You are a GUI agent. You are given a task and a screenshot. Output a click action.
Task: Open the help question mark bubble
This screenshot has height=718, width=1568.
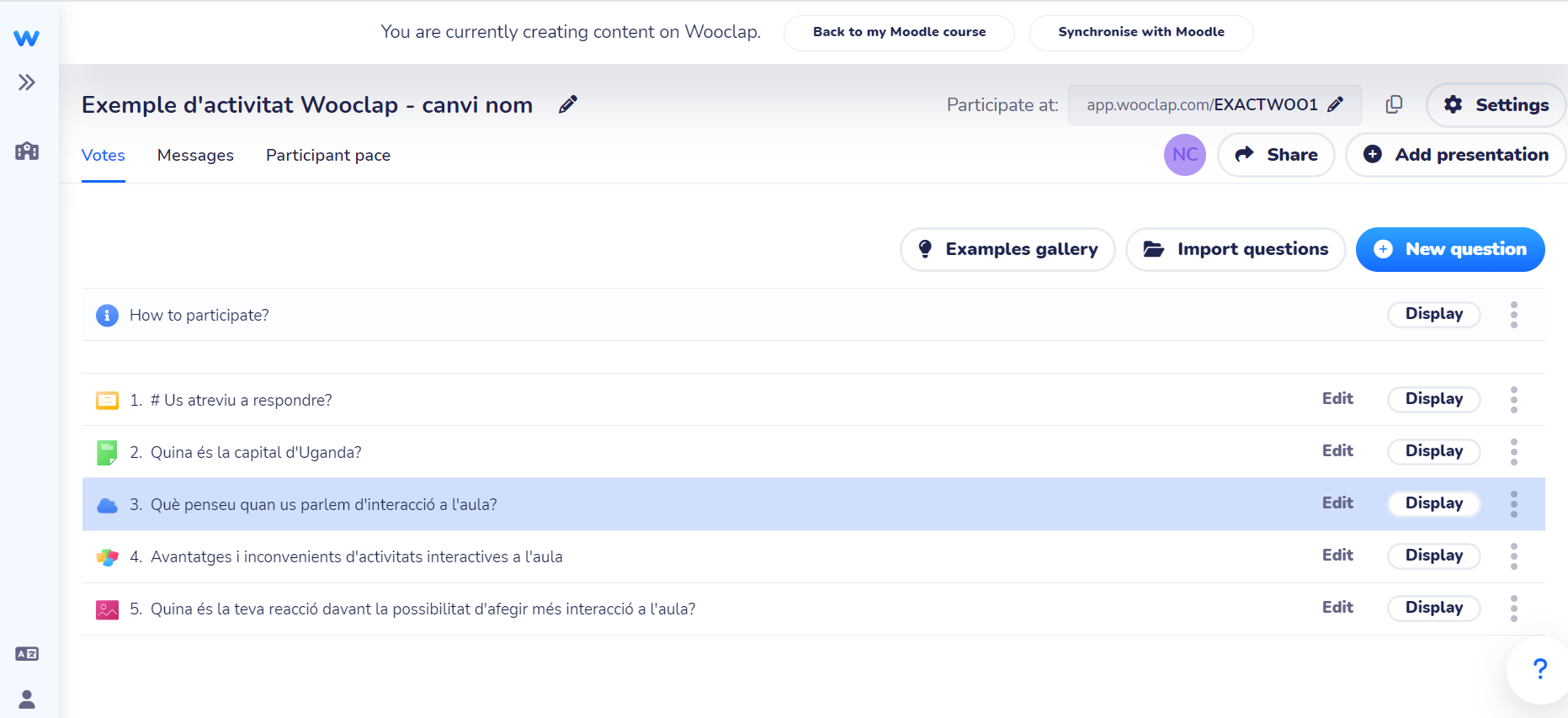[1539, 669]
